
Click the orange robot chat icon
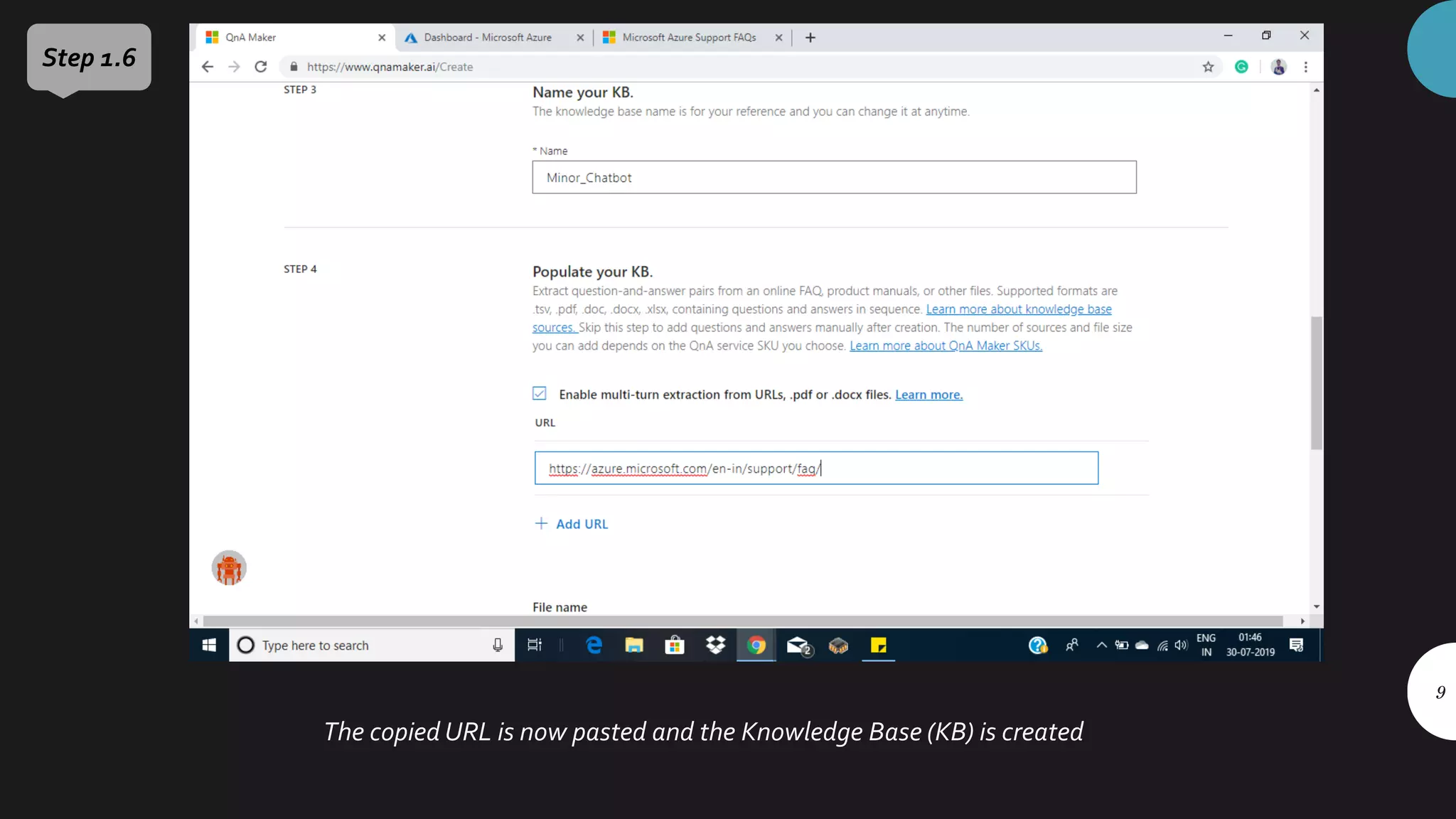coord(229,568)
